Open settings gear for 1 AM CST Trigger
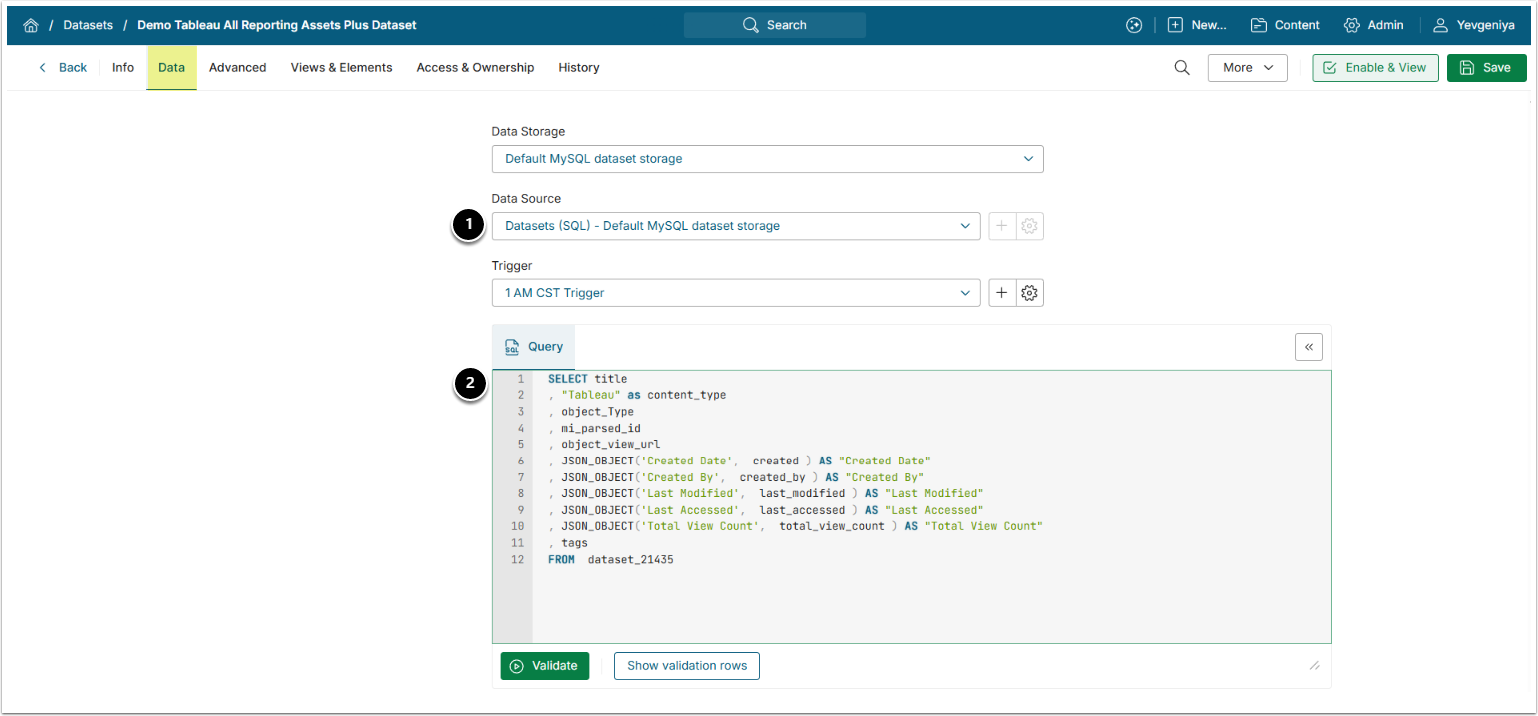This screenshot has height=716, width=1538. [x=1030, y=293]
